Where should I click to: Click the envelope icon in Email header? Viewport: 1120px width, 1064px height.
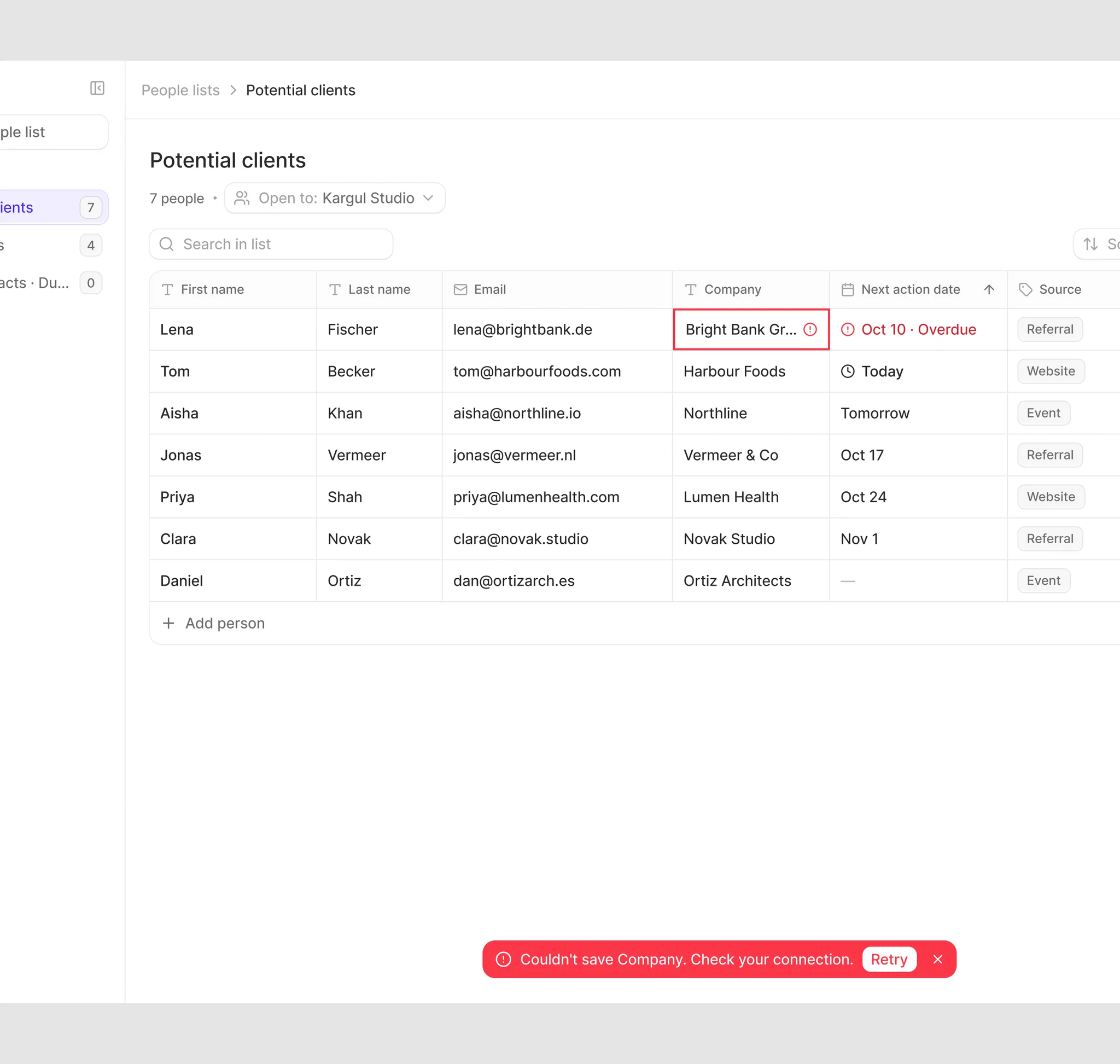pos(460,289)
